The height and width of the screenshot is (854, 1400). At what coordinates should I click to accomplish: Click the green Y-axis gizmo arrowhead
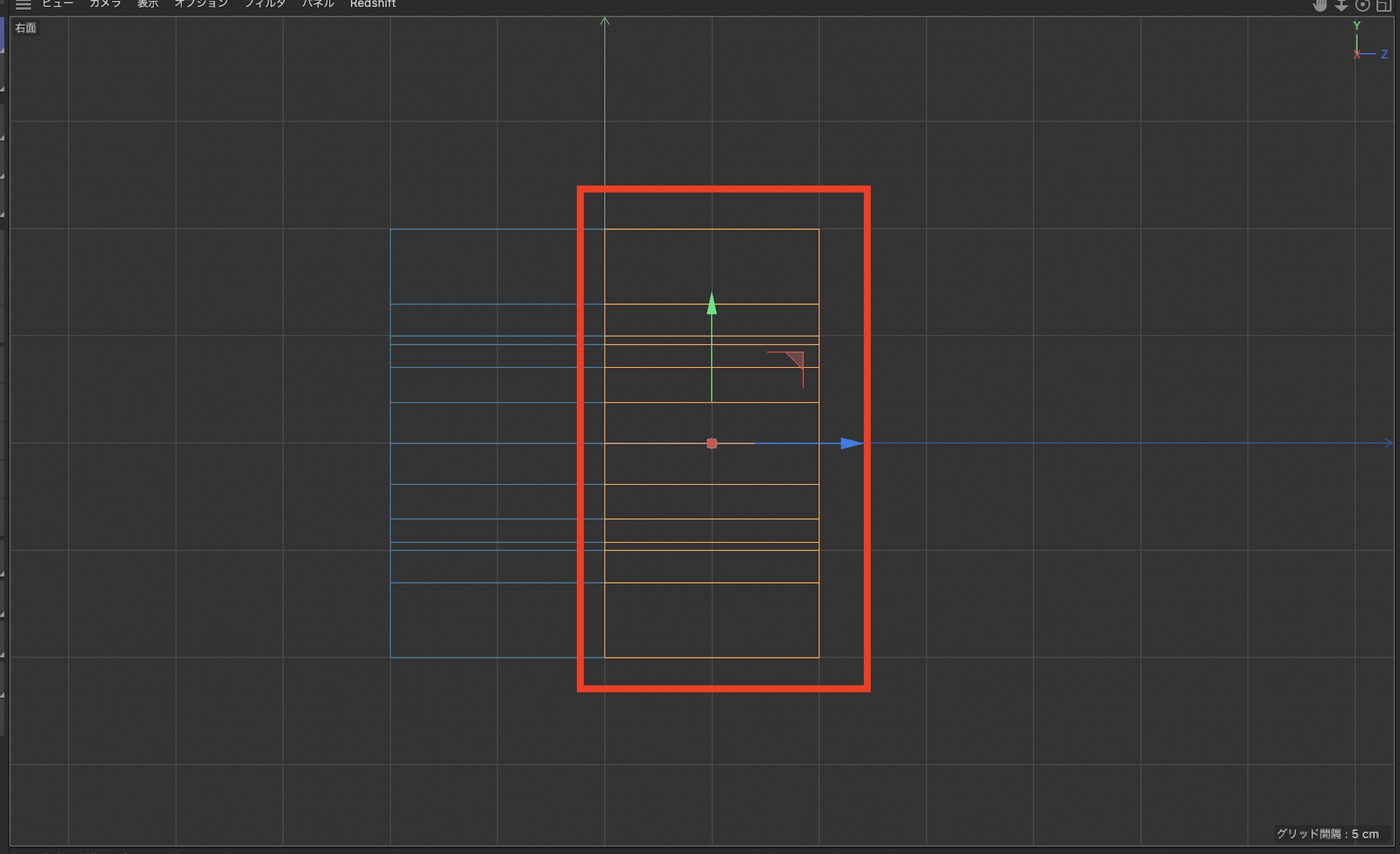coord(712,303)
